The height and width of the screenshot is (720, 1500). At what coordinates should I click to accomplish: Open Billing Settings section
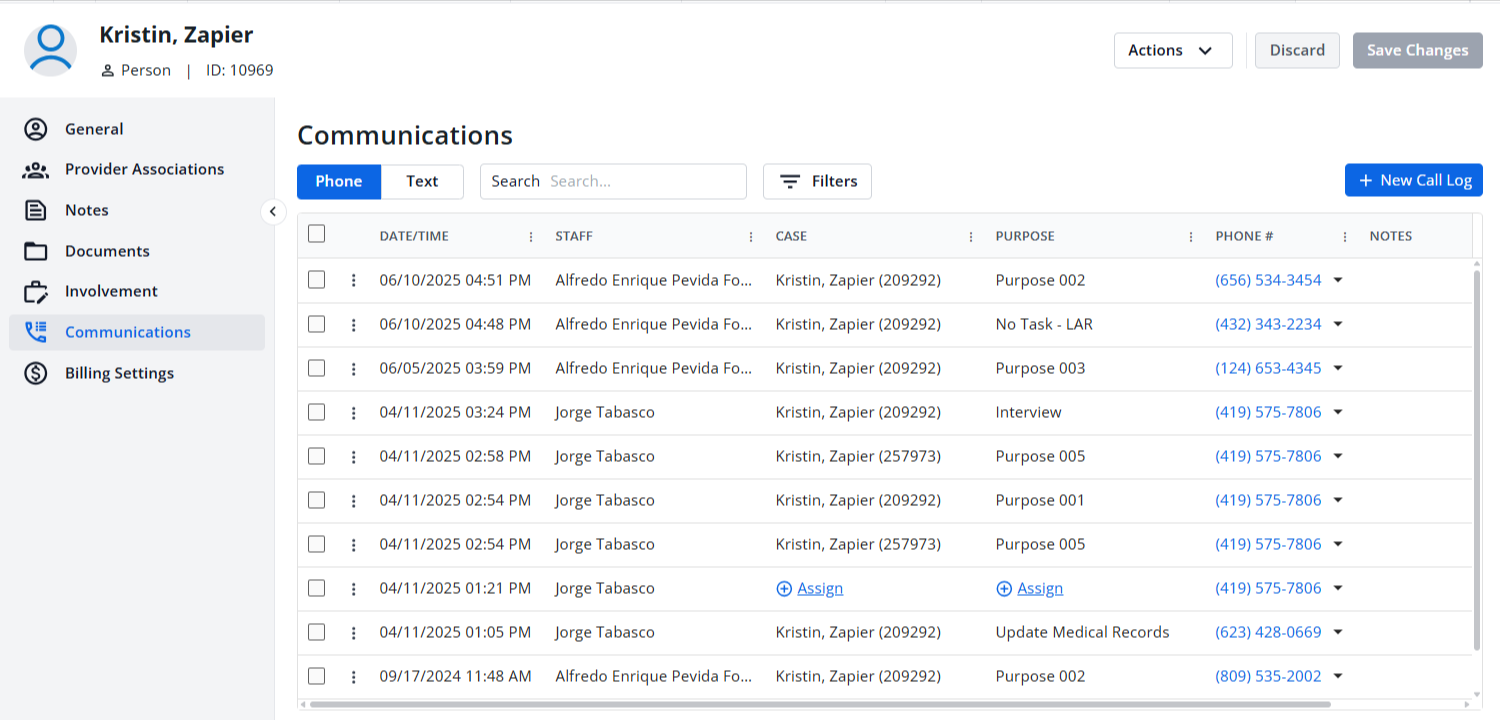[137, 373]
